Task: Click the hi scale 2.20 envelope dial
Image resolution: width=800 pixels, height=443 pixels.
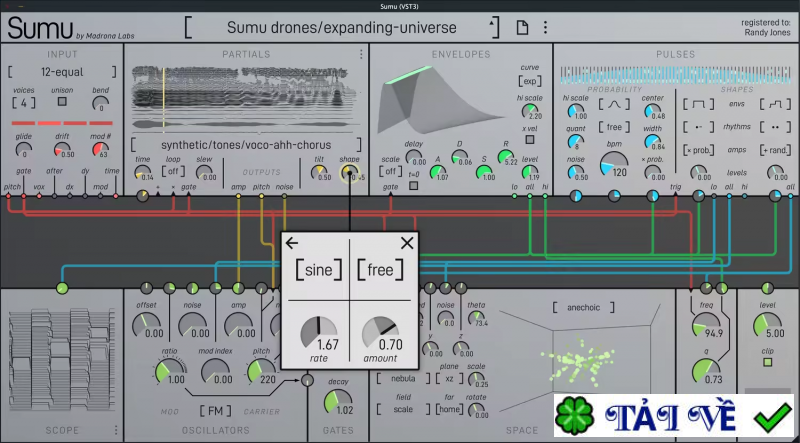Action: (530, 111)
